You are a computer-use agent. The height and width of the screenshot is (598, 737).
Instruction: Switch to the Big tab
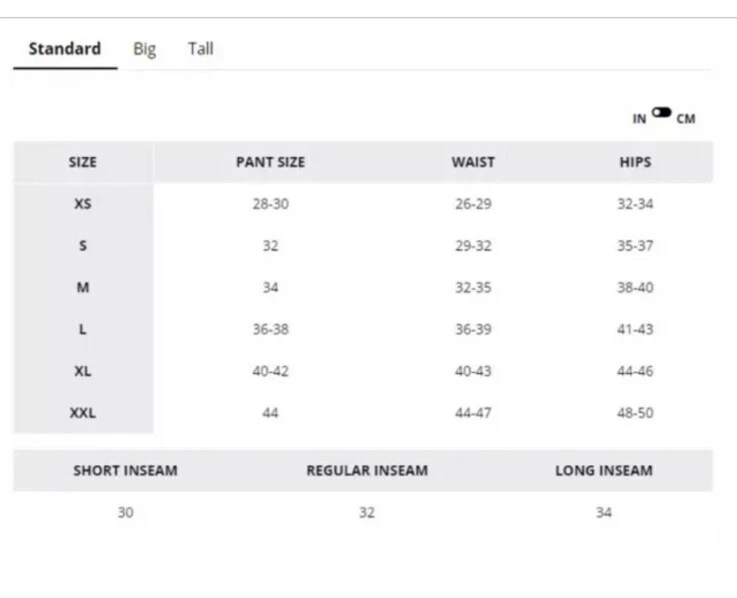point(145,49)
